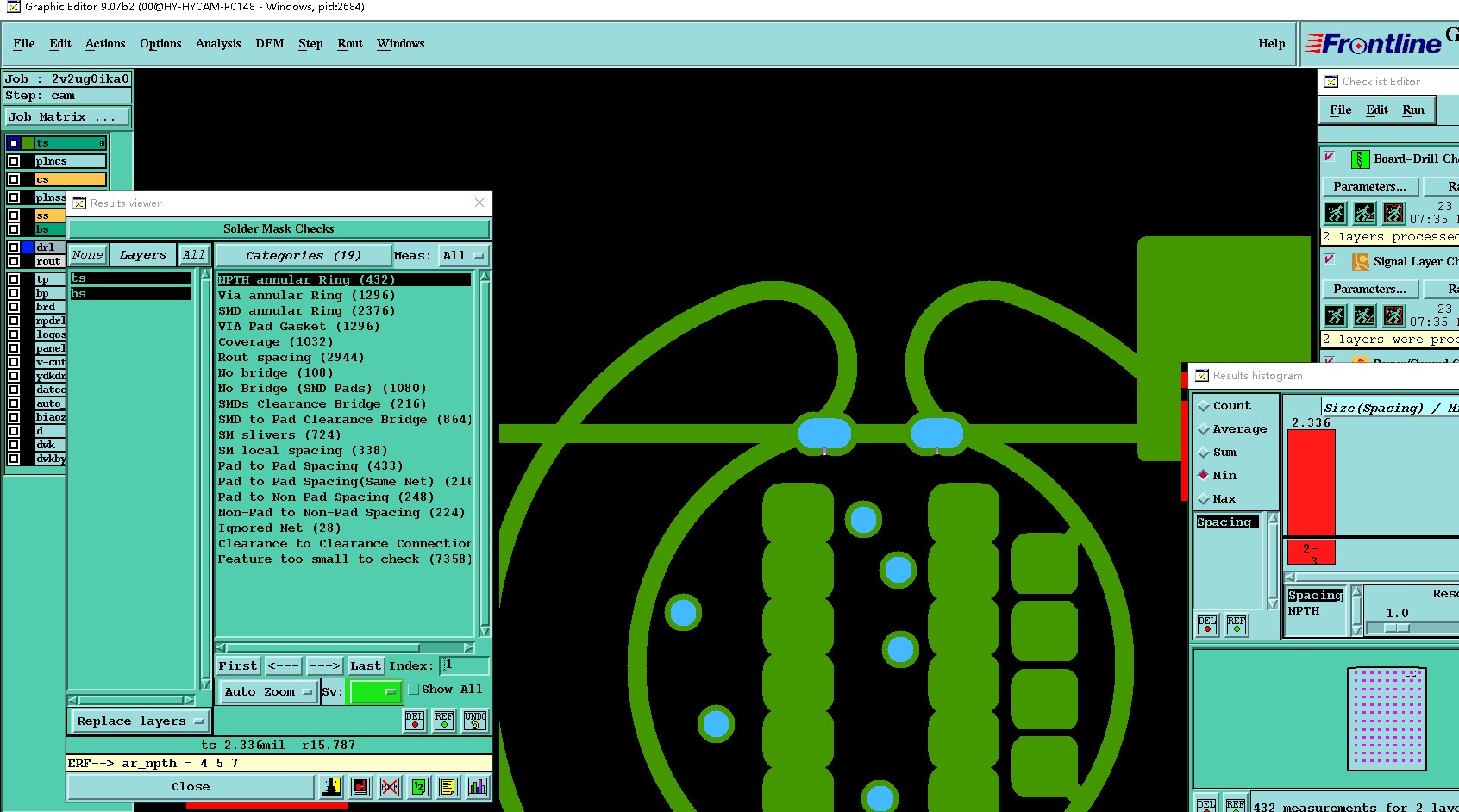Select 'Rout spacing (2944)' category
1459x812 pixels.
coord(291,358)
